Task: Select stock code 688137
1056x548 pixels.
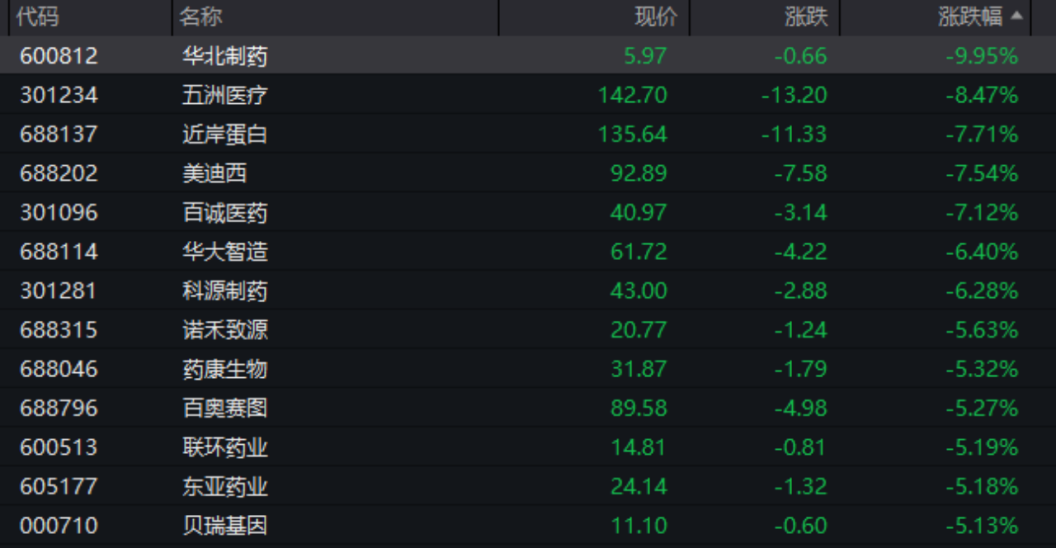Action: coord(59,134)
